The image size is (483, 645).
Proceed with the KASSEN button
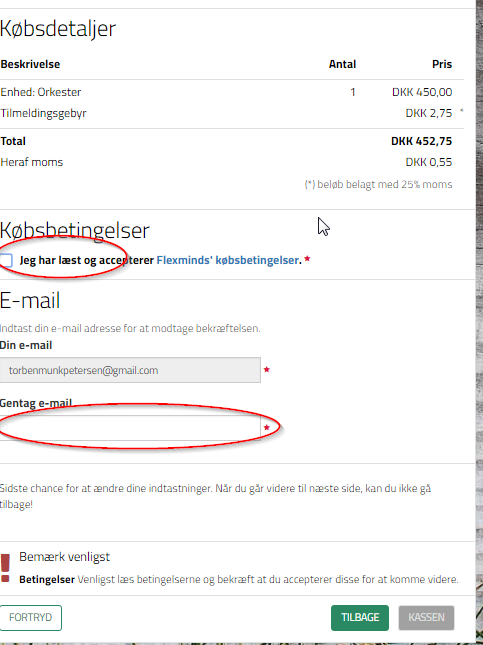point(426,617)
